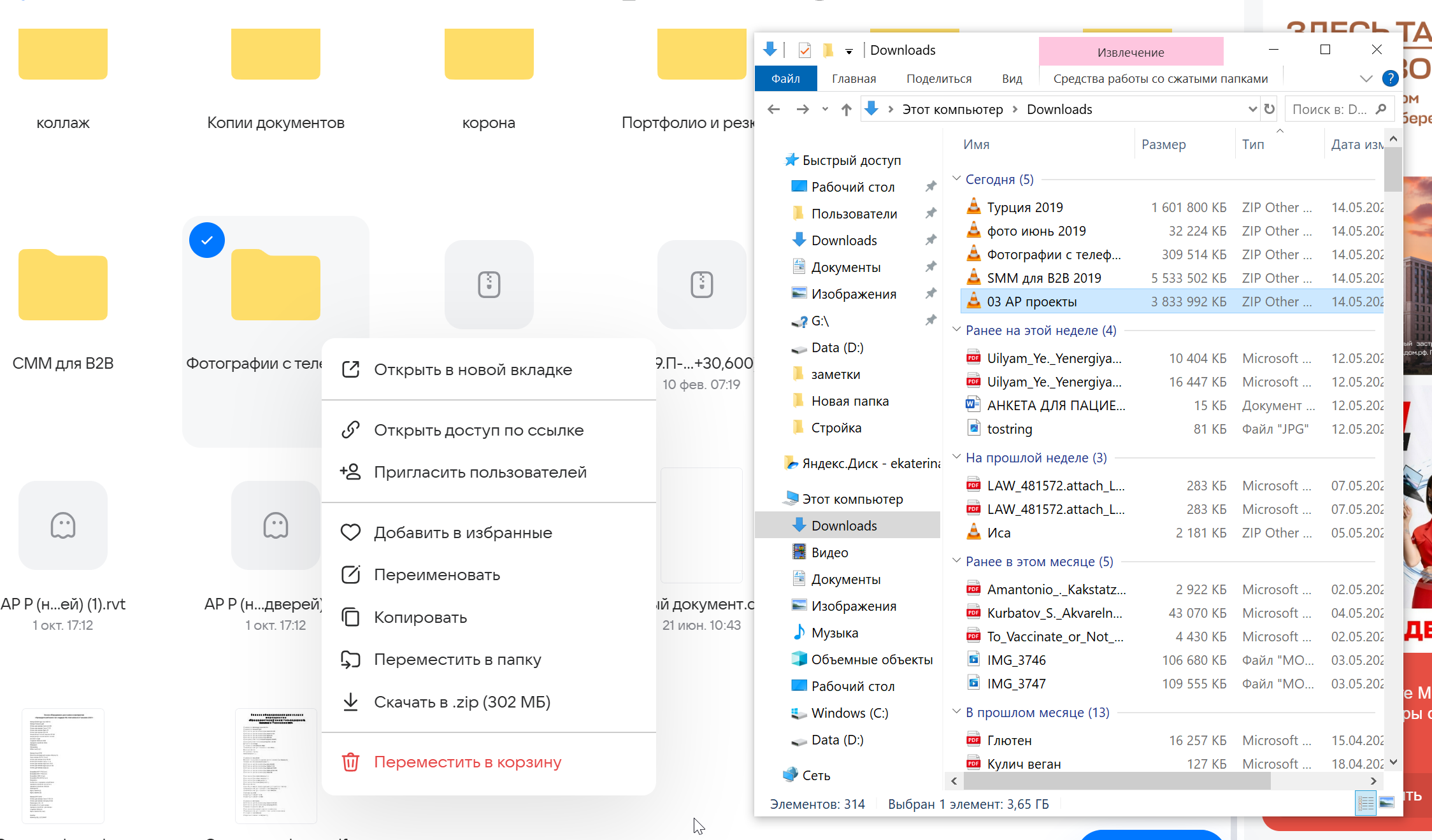Click the back navigation arrow in Explorer

pyautogui.click(x=773, y=110)
